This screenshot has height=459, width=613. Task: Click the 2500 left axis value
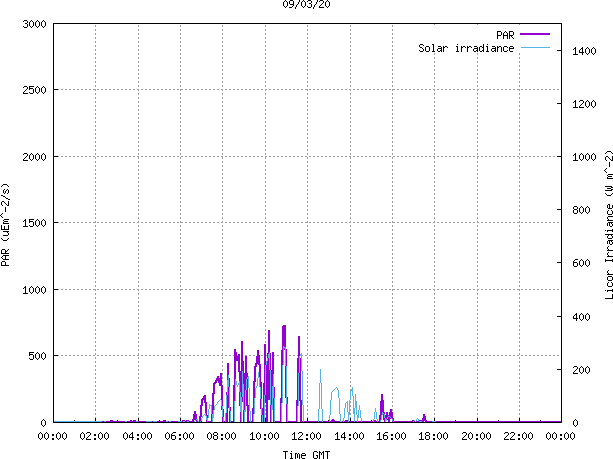point(34,90)
